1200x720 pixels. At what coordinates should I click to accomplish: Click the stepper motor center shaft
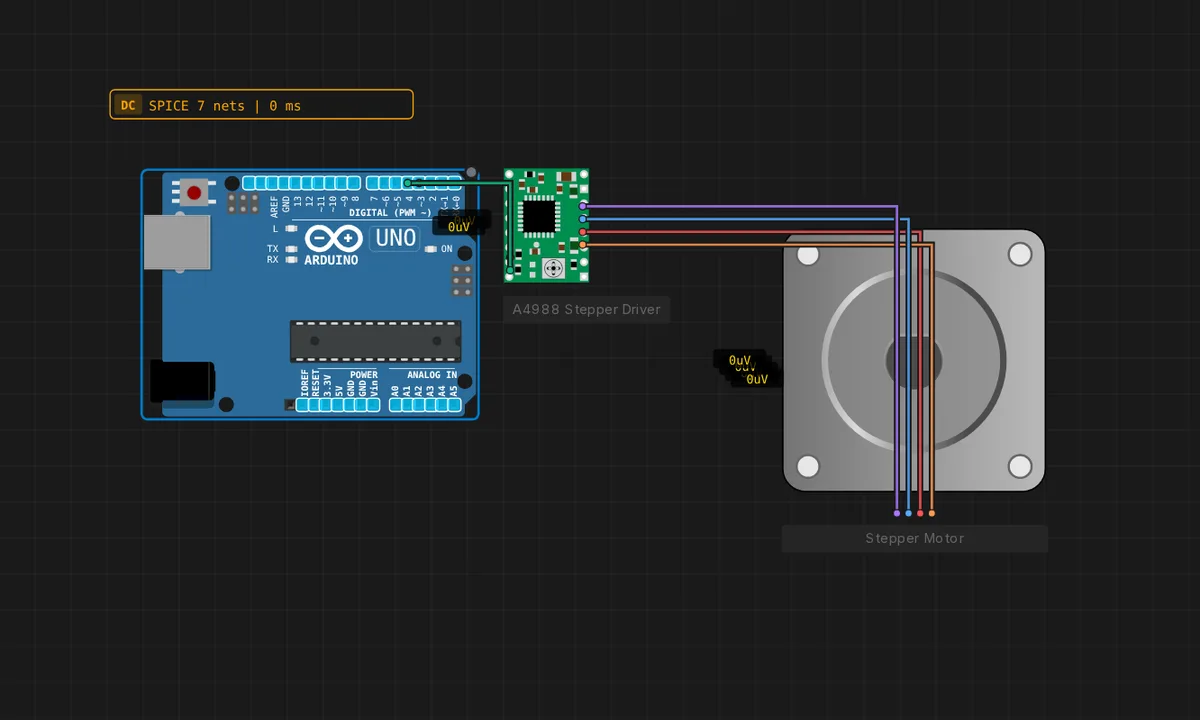pos(914,361)
